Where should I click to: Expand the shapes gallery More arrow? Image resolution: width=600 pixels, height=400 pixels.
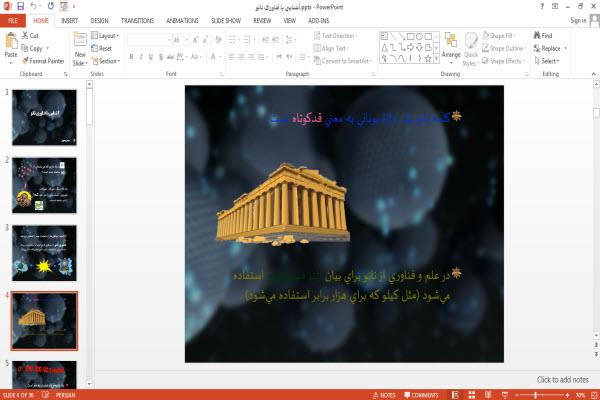tap(436, 59)
